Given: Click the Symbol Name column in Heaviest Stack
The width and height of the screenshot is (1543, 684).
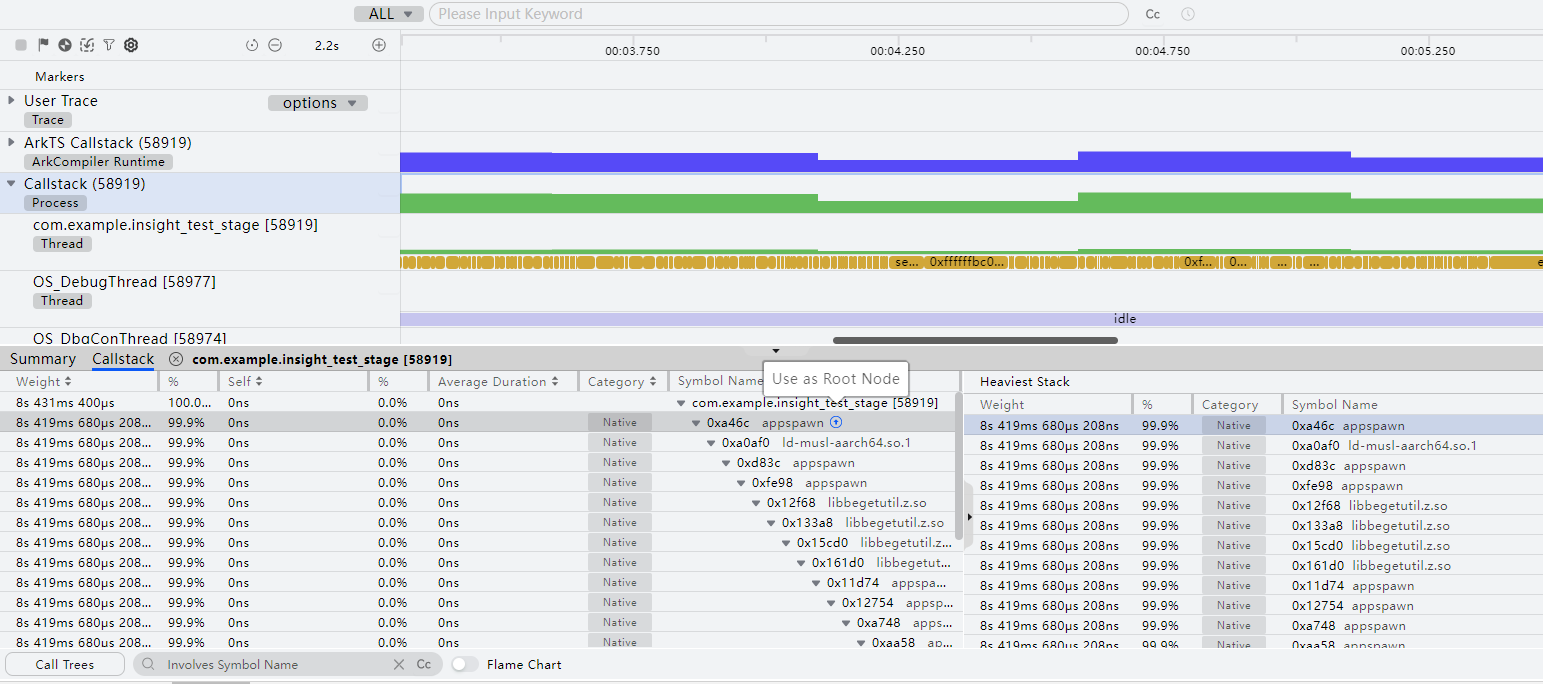Looking at the screenshot, I should [x=1334, y=405].
